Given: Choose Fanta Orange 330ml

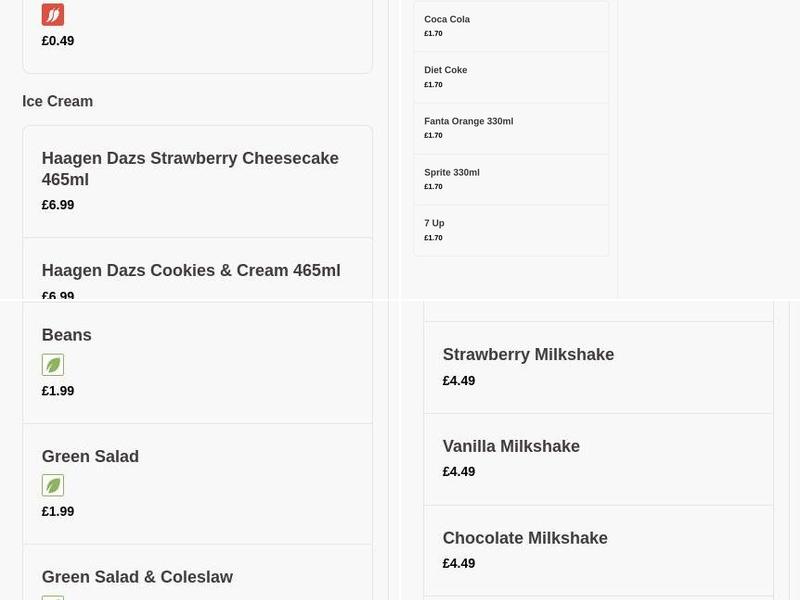Looking at the screenshot, I should 468,122.
